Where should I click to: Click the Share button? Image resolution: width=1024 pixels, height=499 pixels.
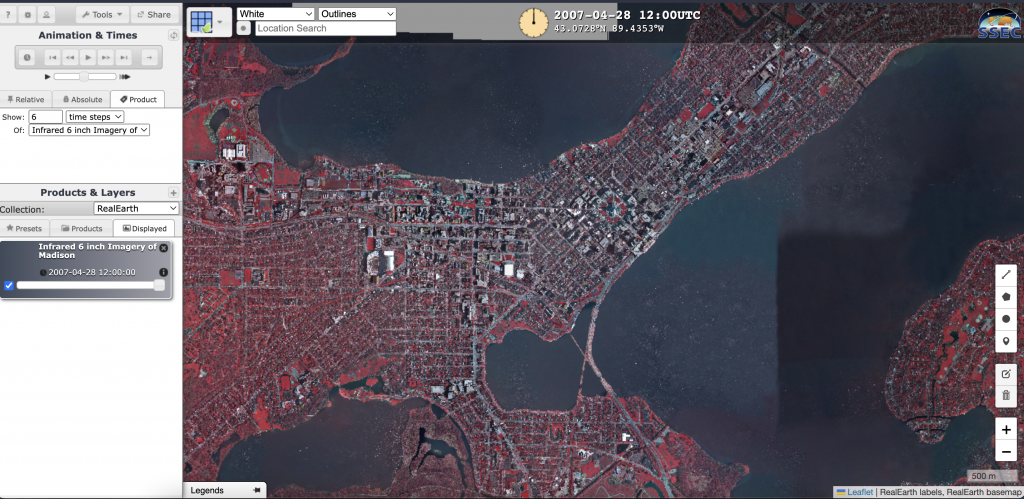(155, 14)
